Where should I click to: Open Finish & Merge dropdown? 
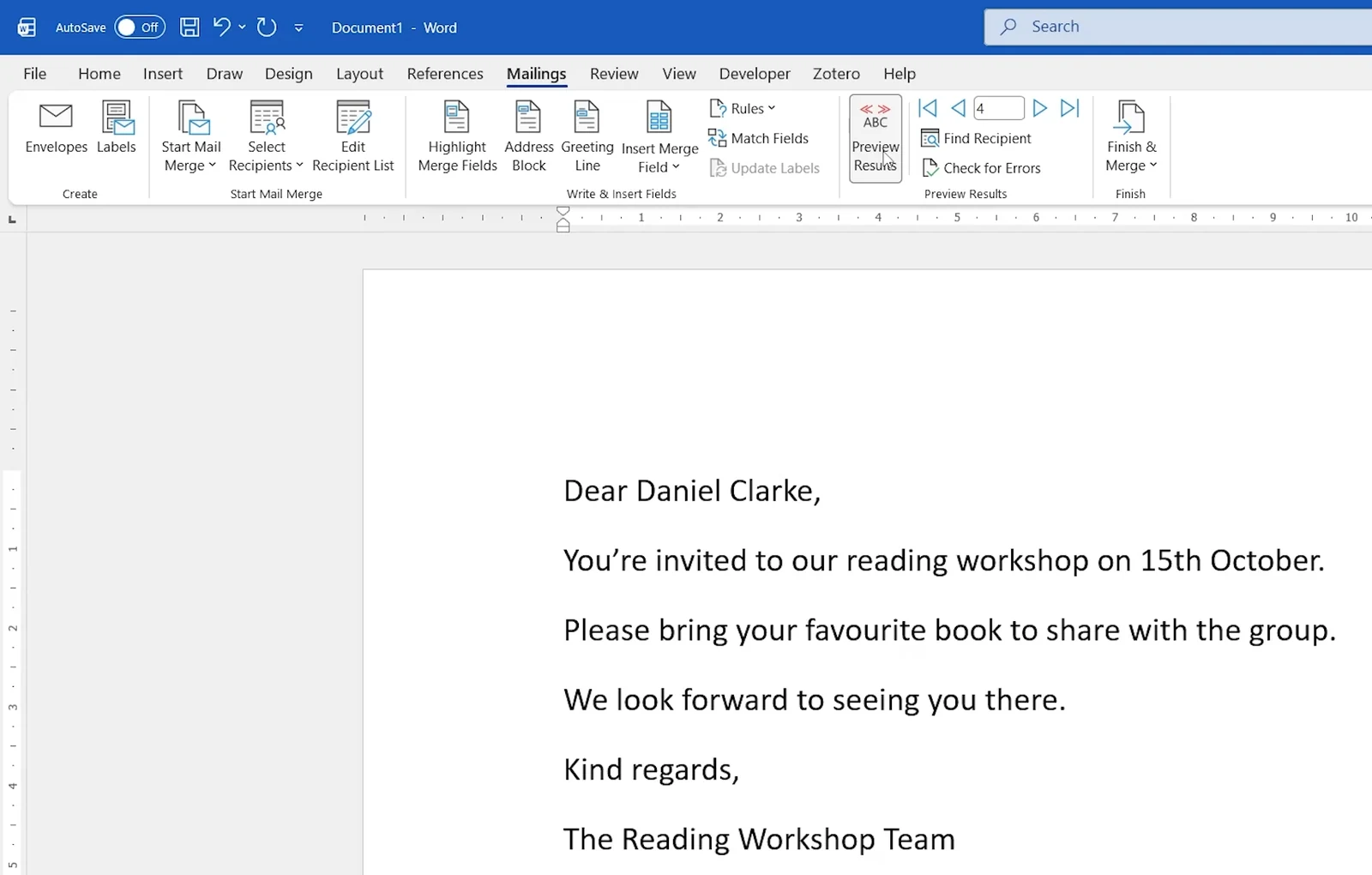click(1131, 137)
